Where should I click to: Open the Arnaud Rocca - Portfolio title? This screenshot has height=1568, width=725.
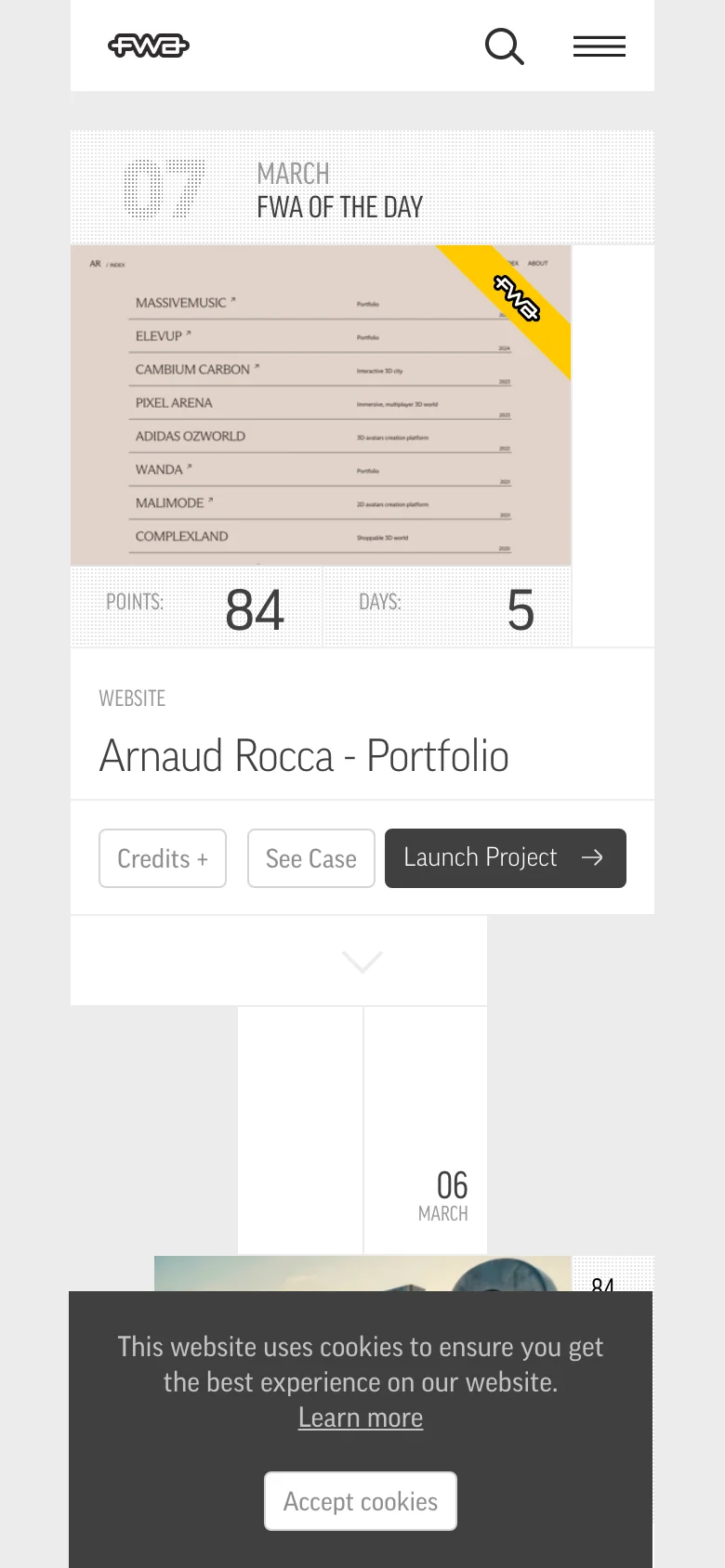304,756
